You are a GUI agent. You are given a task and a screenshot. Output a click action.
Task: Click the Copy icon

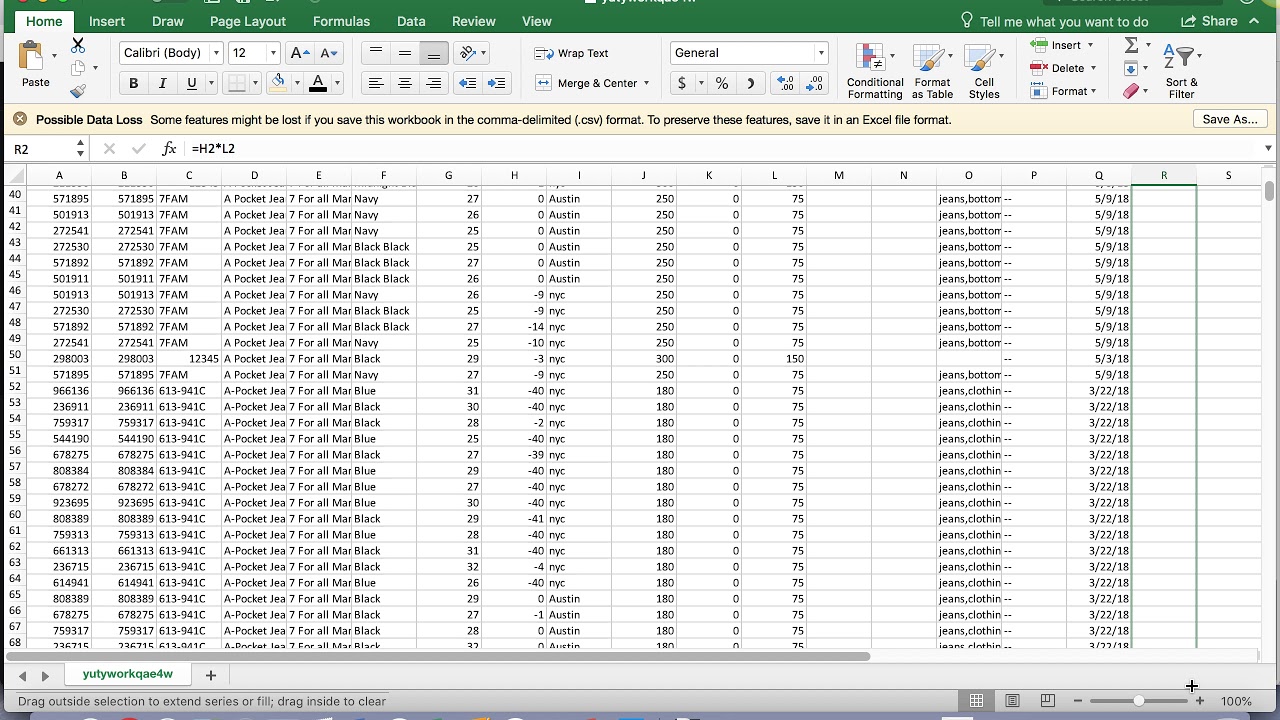click(78, 68)
